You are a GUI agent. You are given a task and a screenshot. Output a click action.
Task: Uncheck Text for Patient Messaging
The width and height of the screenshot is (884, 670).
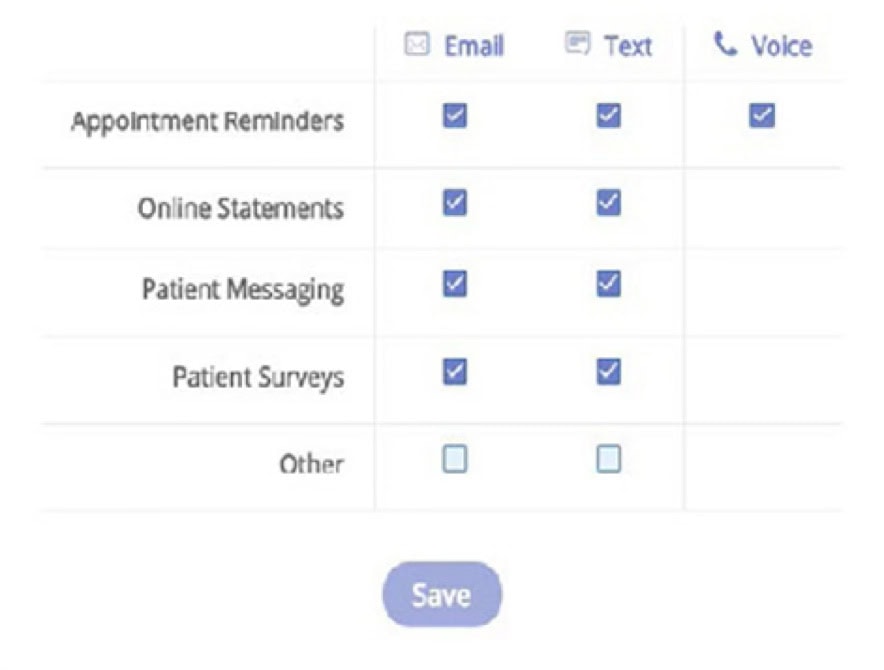[608, 284]
